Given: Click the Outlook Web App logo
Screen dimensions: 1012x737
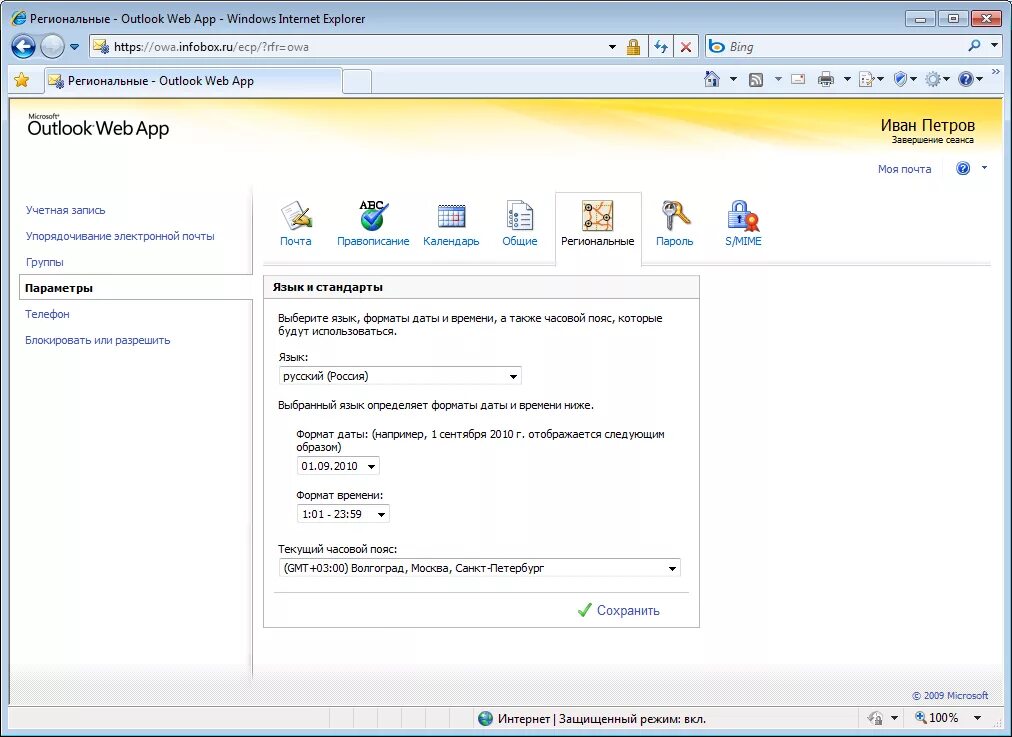Looking at the screenshot, I should (x=98, y=126).
